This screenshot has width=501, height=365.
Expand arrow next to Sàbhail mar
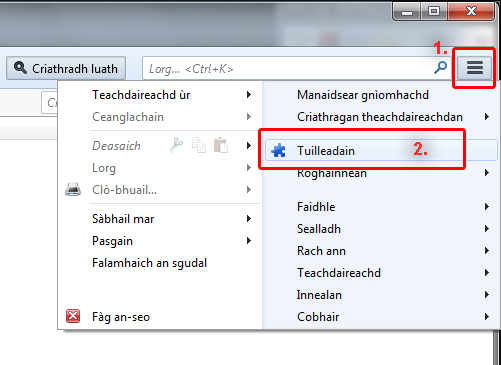coord(249,219)
